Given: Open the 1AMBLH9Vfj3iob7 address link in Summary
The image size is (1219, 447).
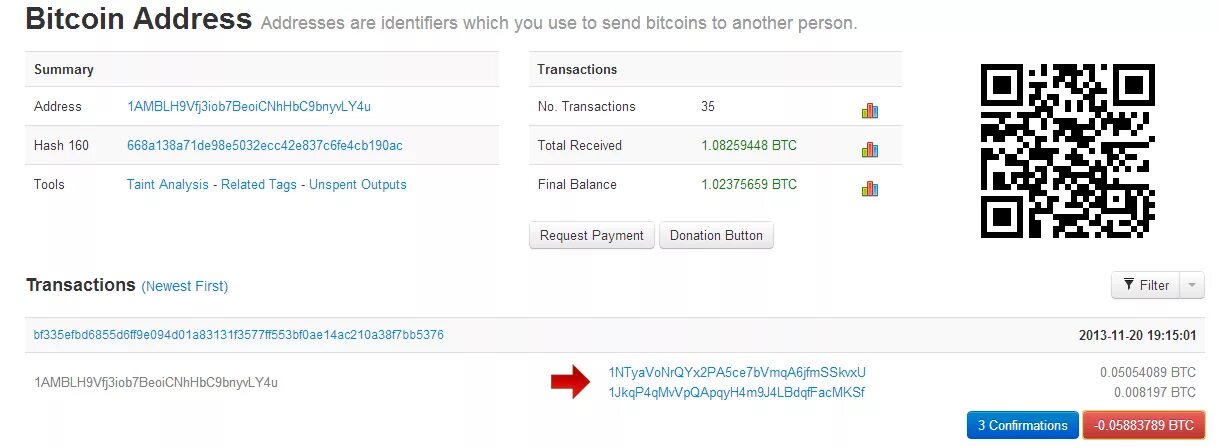Looking at the screenshot, I should (249, 106).
